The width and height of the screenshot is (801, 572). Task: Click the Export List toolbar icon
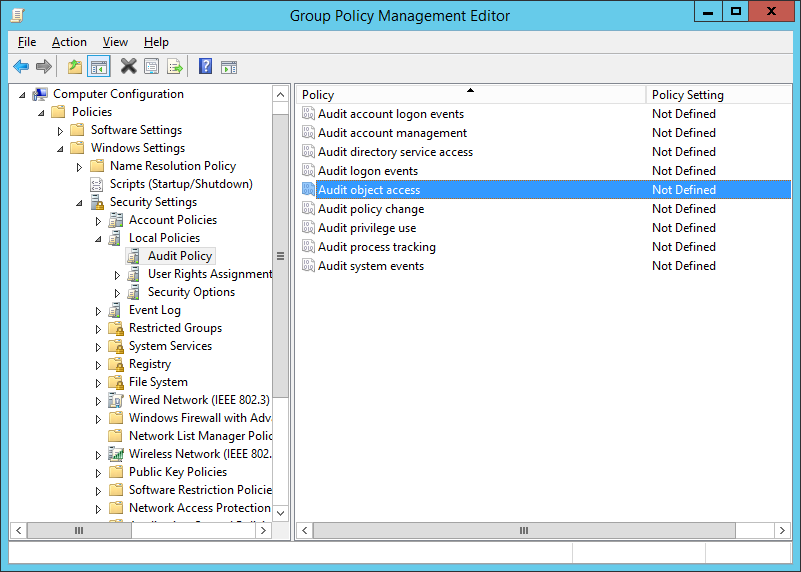[x=175, y=66]
